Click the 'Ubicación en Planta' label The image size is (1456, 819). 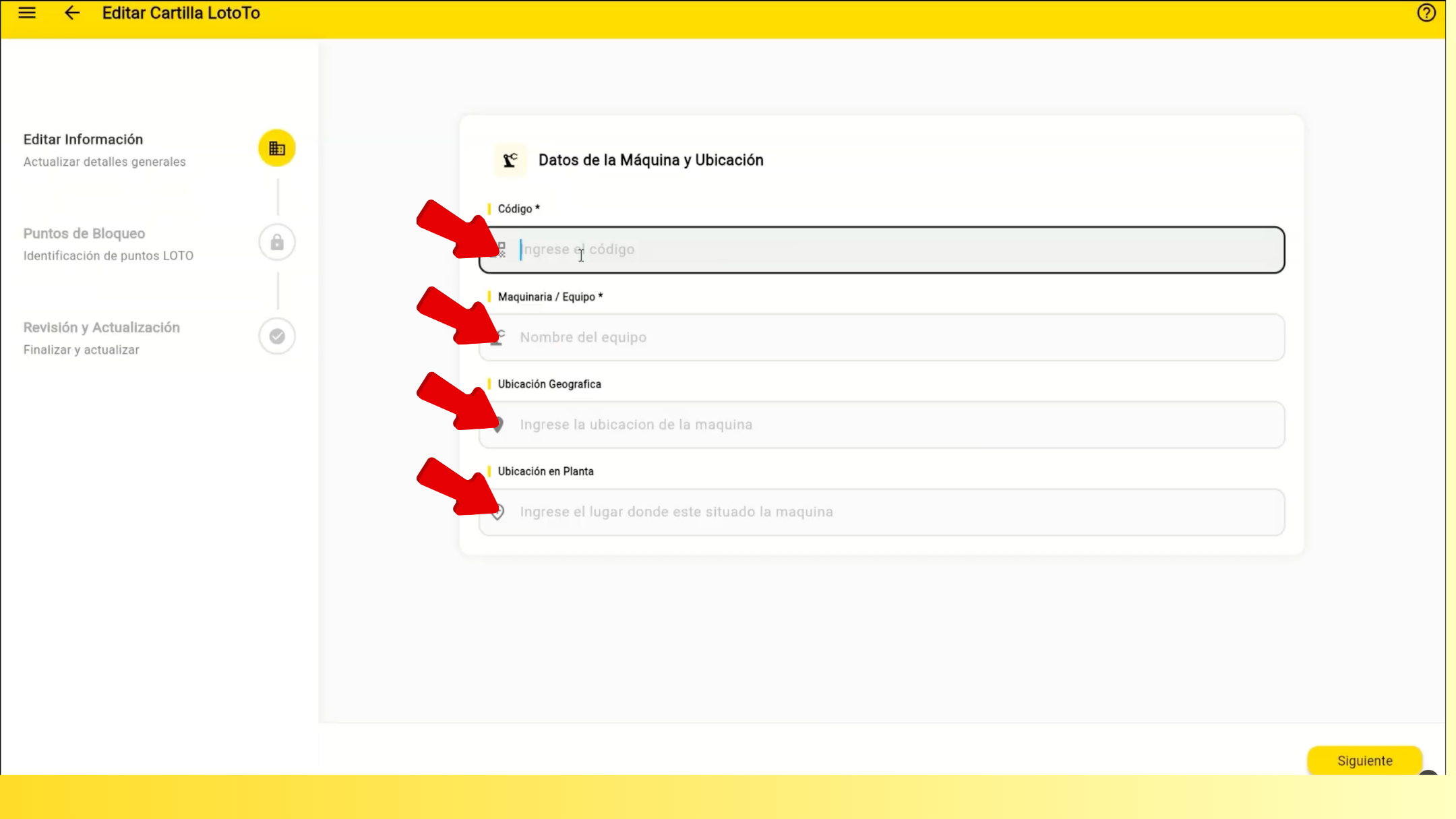tap(545, 471)
